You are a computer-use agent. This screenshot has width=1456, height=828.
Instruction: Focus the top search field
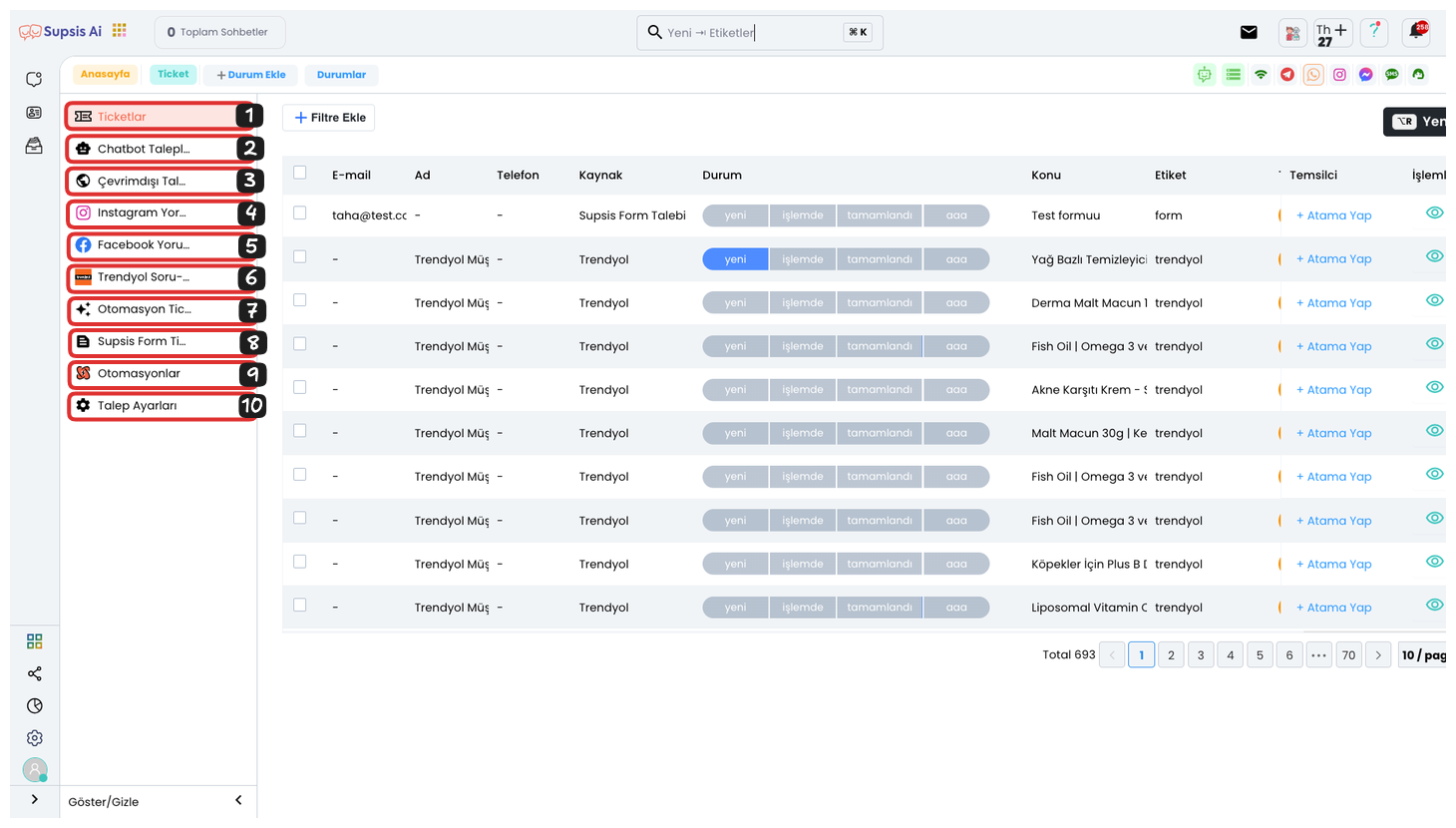(x=760, y=32)
